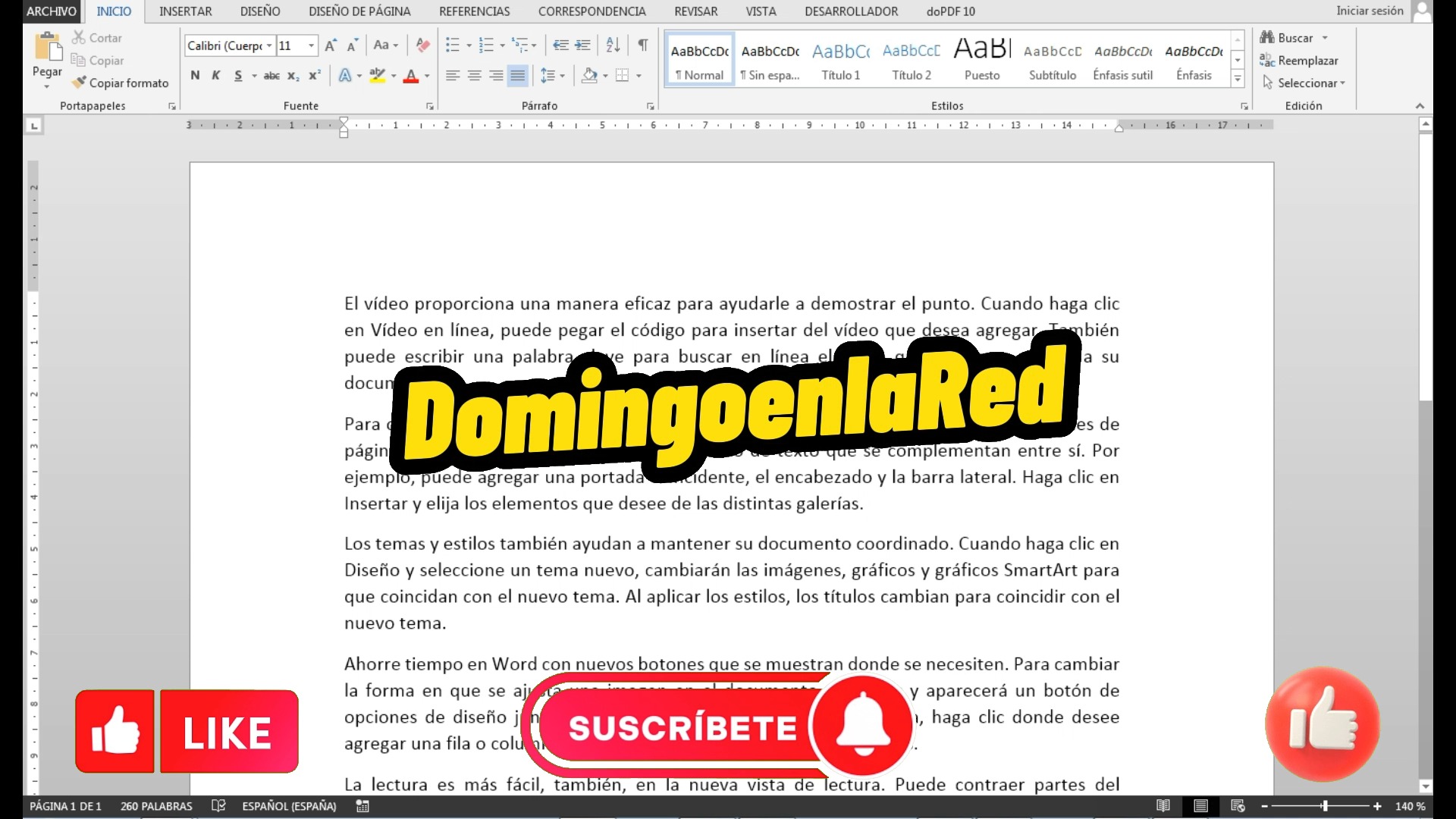Viewport: 1456px width, 819px height.
Task: Toggle justify alignment button
Action: 518,75
